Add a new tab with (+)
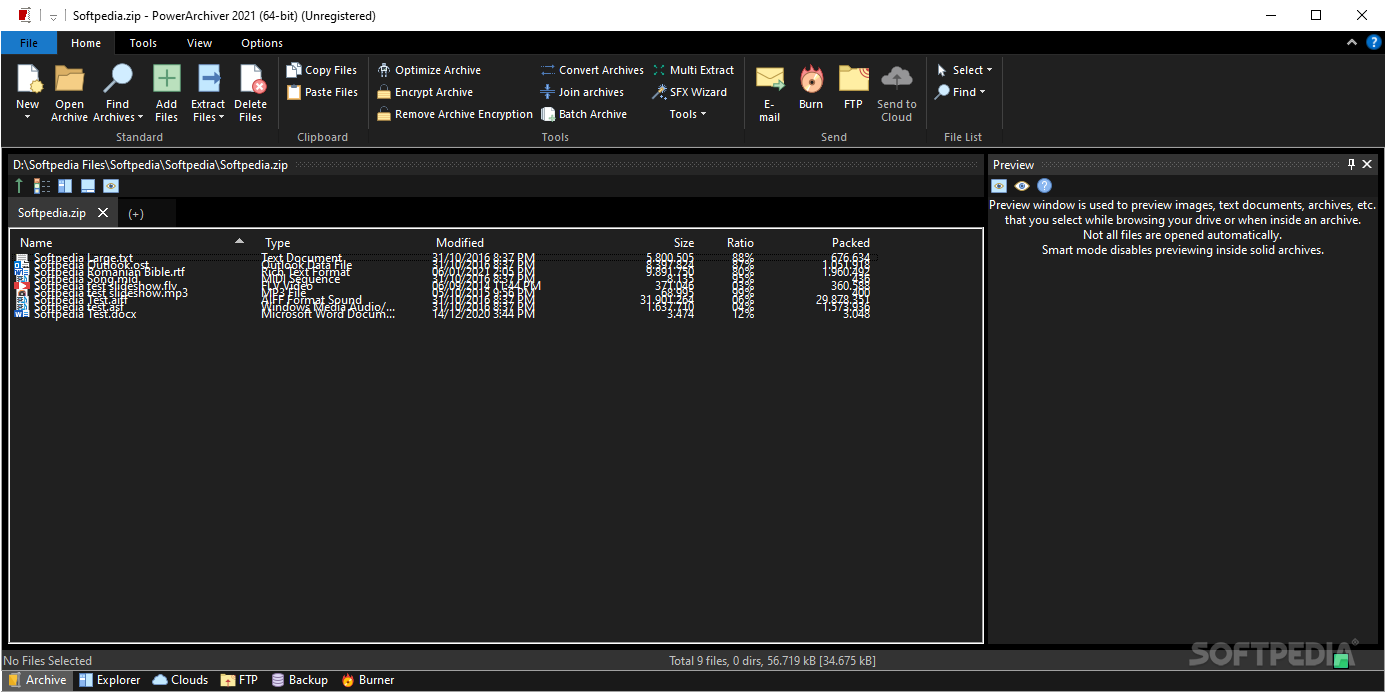The width and height of the screenshot is (1386, 693). (136, 213)
